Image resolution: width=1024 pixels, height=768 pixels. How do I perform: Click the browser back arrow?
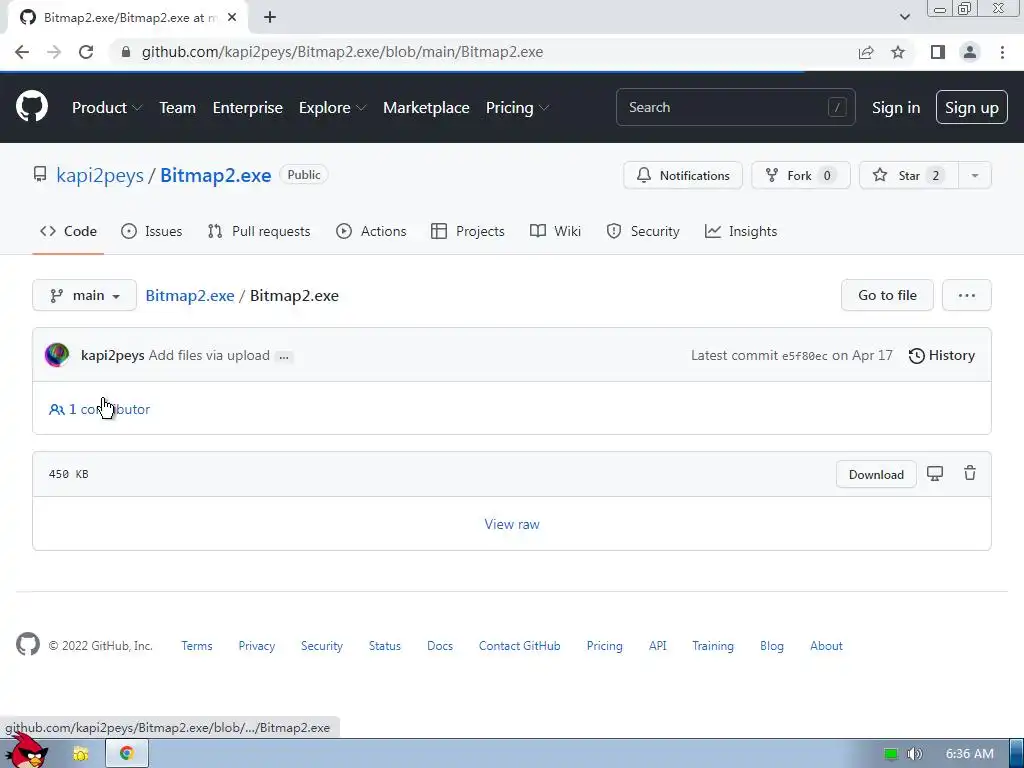[x=22, y=52]
